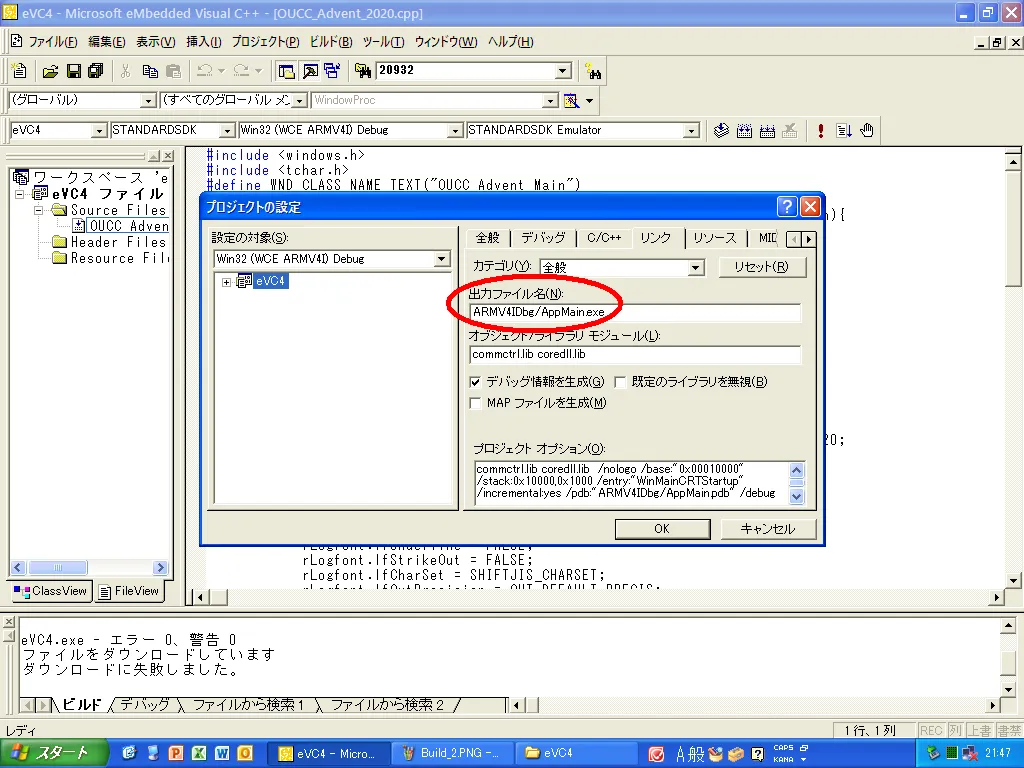Screen dimensions: 1024x768
Task: Click the IME help icon in language bar
Action: tap(757, 754)
